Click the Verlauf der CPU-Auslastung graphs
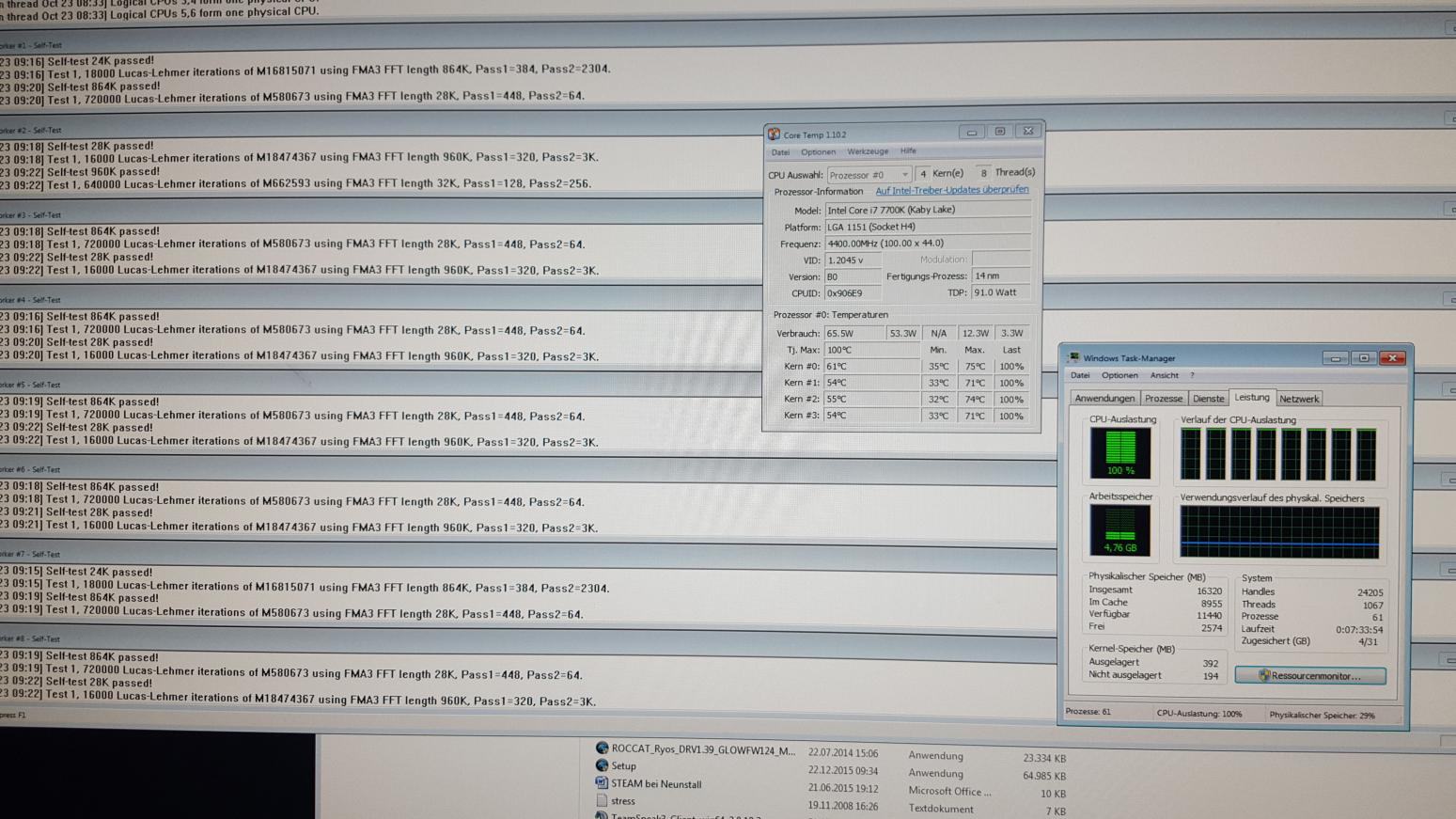This screenshot has height=819, width=1456. coord(1278,455)
